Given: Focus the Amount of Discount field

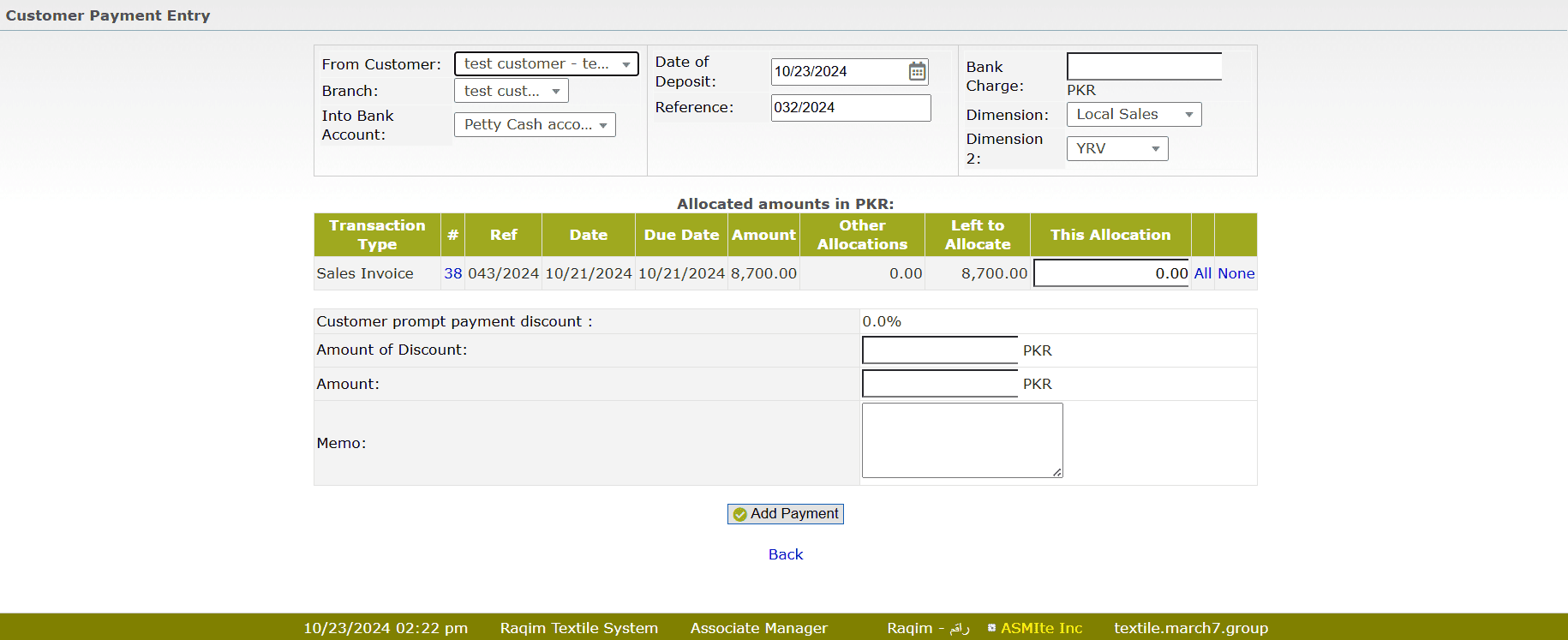Looking at the screenshot, I should click(939, 350).
